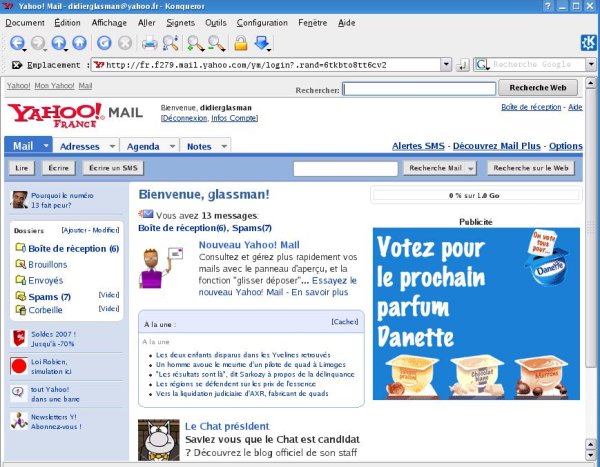Expand the Adresses tab dropdown arrow

click(x=112, y=146)
